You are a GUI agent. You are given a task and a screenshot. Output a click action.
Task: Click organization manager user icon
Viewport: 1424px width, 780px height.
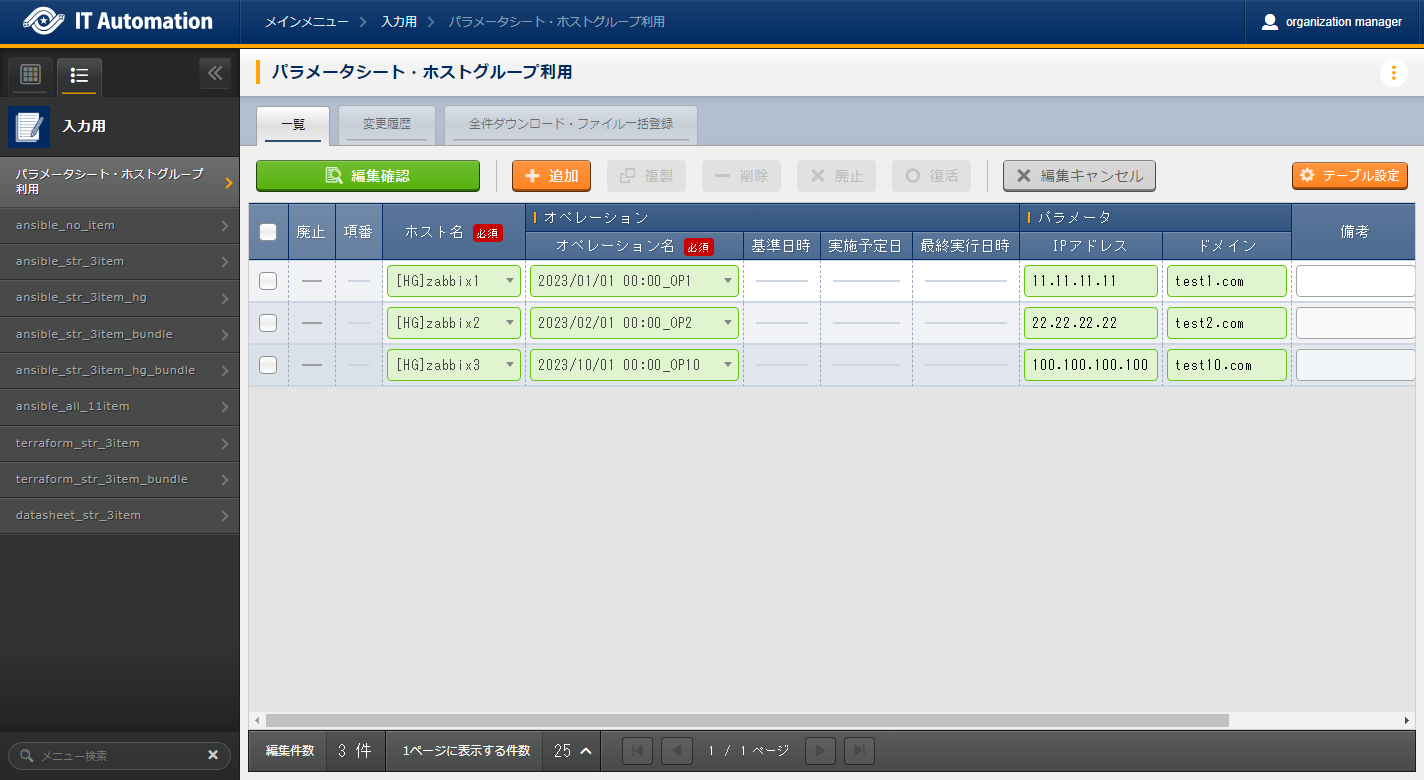1270,22
